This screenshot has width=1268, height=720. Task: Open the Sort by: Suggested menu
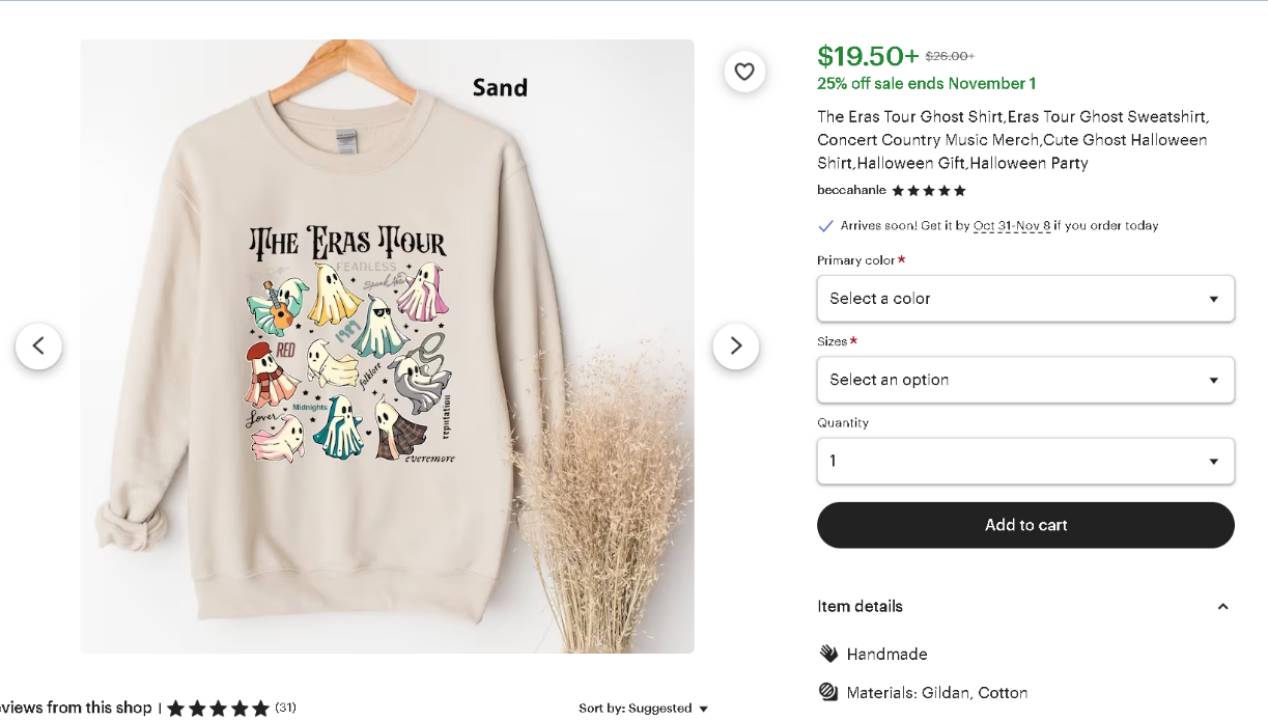pos(643,708)
